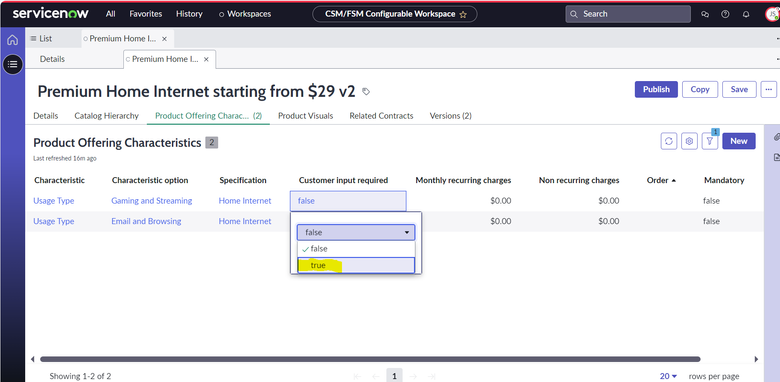This screenshot has width=780, height=382.
Task: Click the Characteristic option column header
Action: 150,180
